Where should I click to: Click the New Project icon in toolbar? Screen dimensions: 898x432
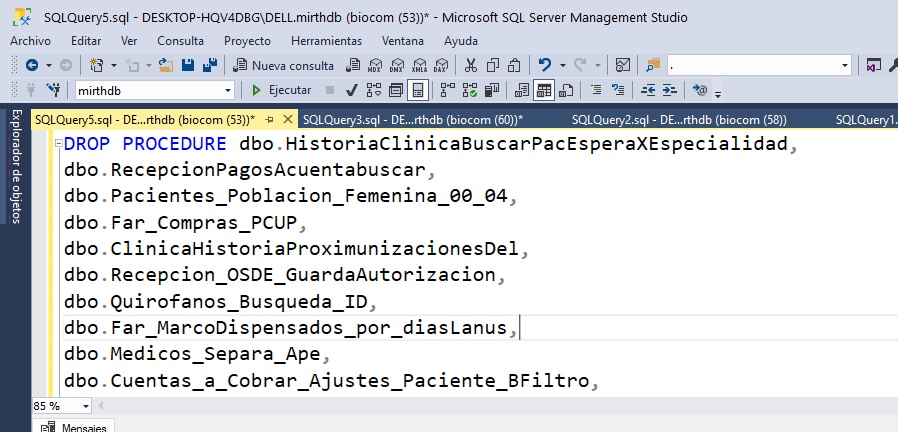(x=96, y=65)
